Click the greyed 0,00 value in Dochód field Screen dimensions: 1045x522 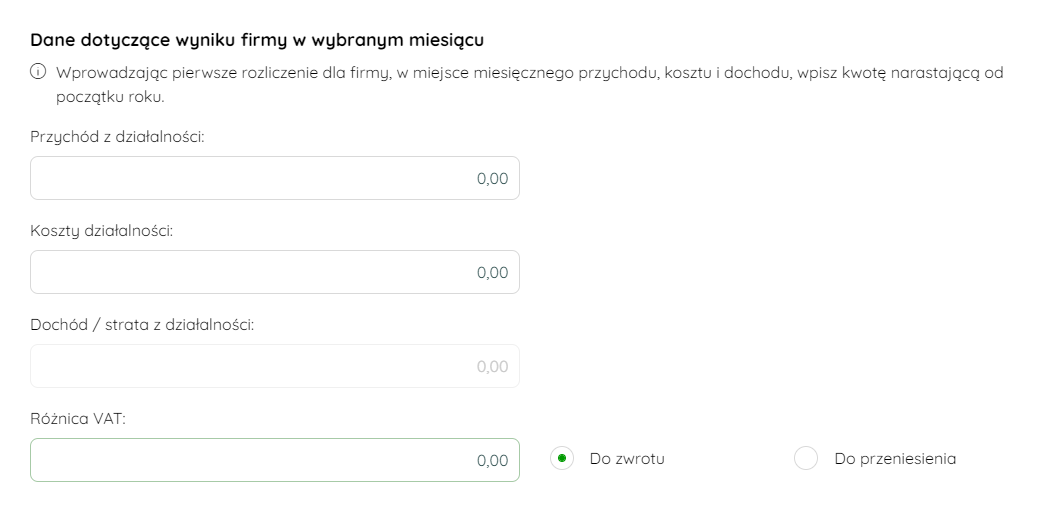click(x=493, y=367)
